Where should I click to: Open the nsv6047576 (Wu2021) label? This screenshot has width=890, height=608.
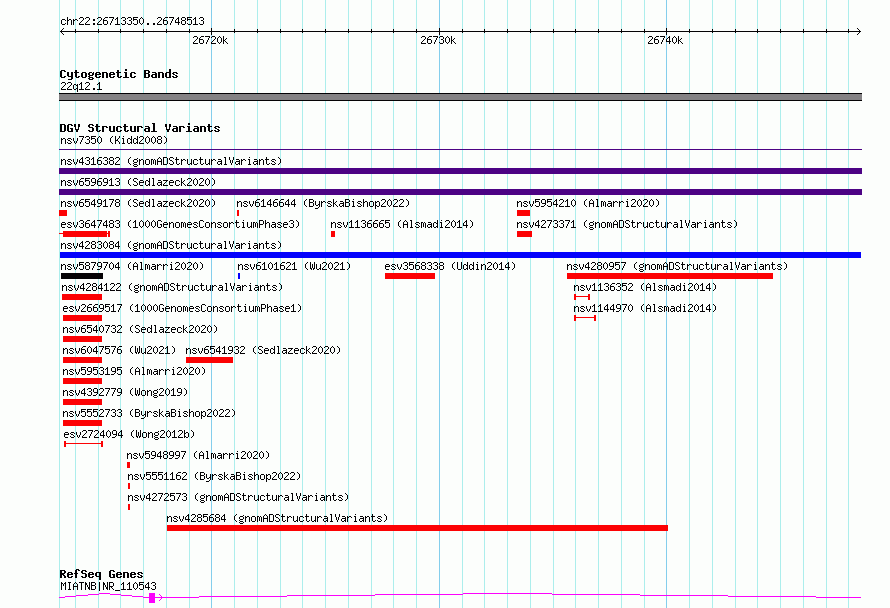pyautogui.click(x=119, y=350)
